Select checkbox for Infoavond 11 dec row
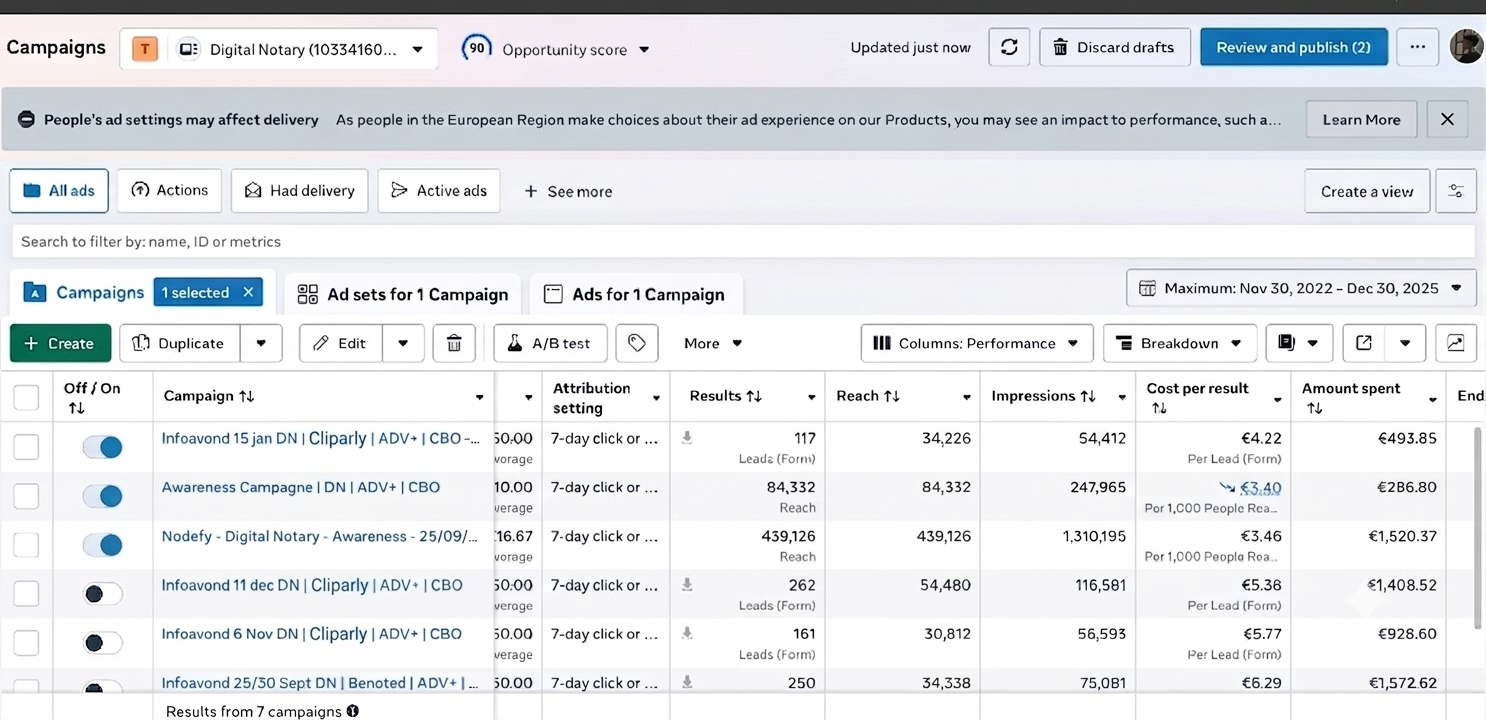 click(x=26, y=594)
